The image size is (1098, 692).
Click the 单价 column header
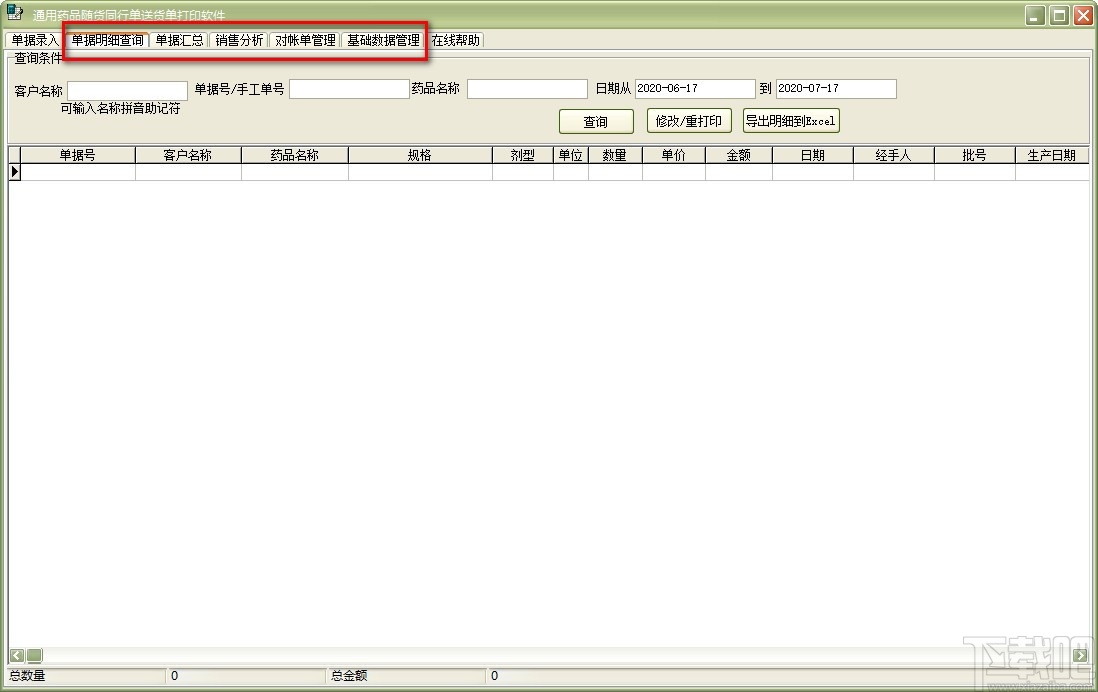click(x=674, y=155)
